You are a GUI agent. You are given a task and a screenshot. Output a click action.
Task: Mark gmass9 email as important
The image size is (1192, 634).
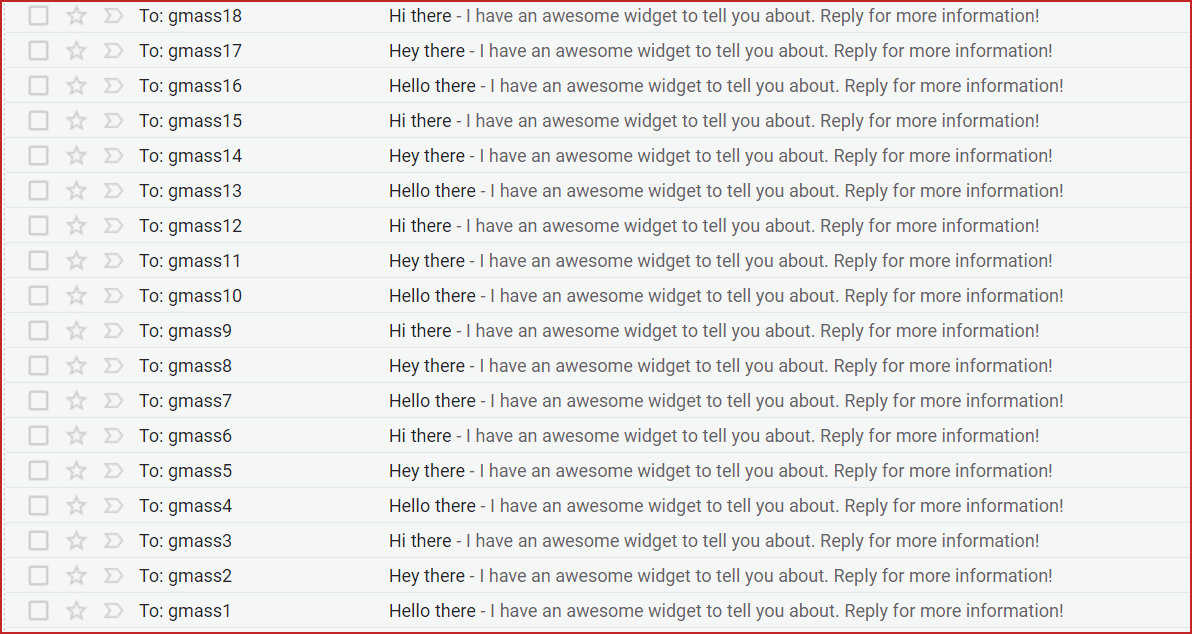click(x=113, y=331)
